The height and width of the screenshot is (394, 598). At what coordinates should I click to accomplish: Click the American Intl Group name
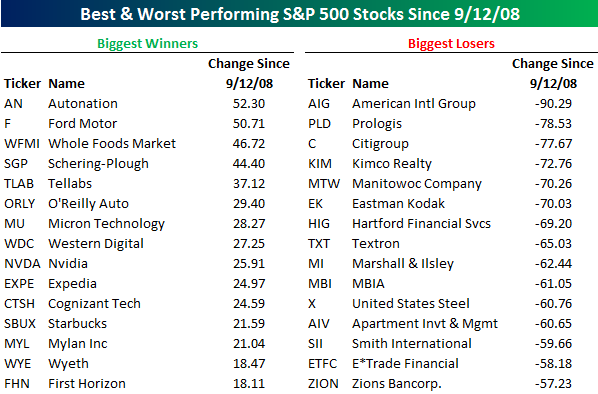414,103
